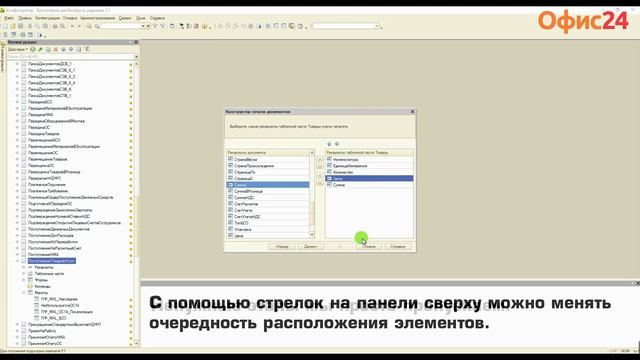Select СтранаПроисхождения in the Реквизиты документа list
The image size is (640, 360).
[268, 166]
